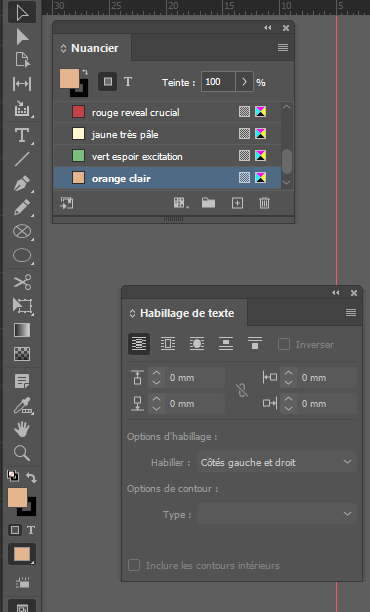Enable wrap around object shape
This screenshot has width=370, height=612.
[197, 344]
